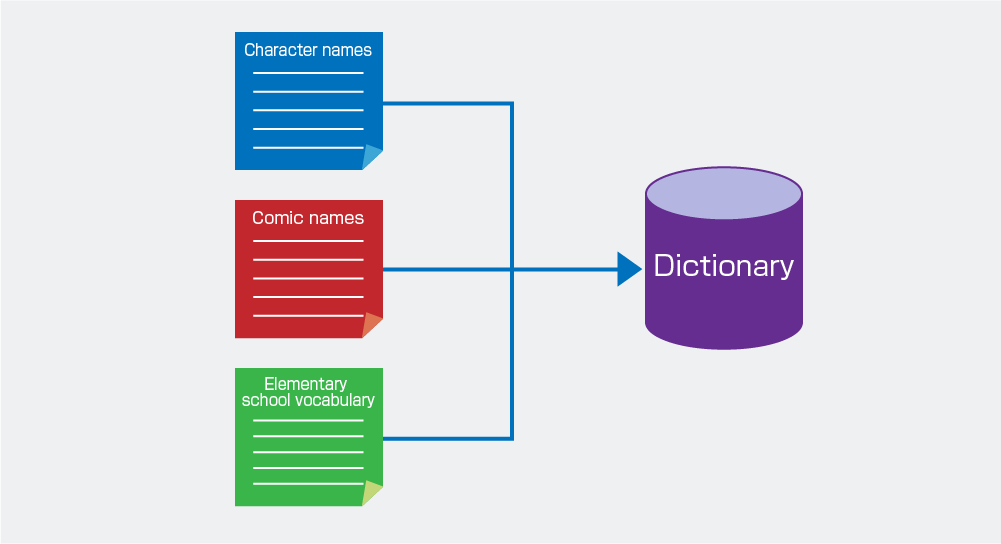Select the last white line in the green document
Screen dimensions: 1001x544
click(308, 484)
